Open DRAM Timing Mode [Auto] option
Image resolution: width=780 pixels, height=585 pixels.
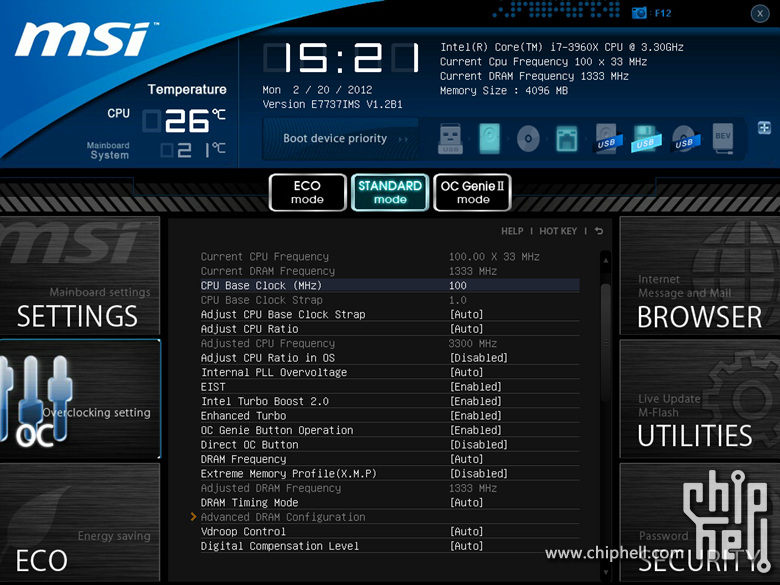tap(466, 502)
